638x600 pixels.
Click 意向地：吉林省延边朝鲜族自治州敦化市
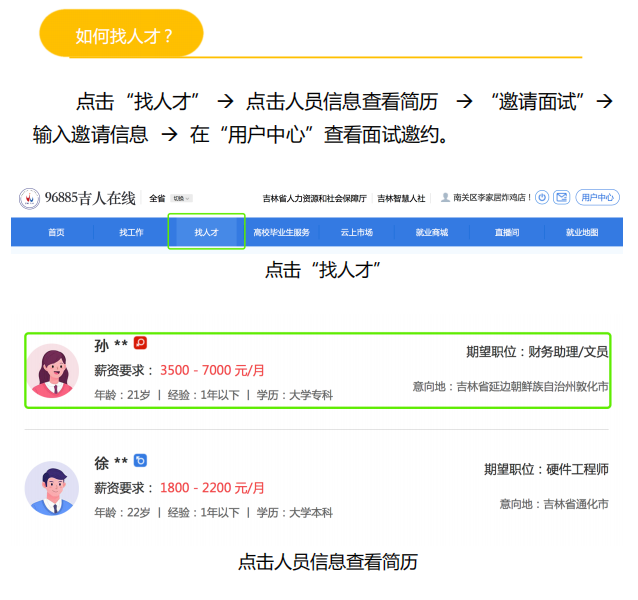coord(511,386)
